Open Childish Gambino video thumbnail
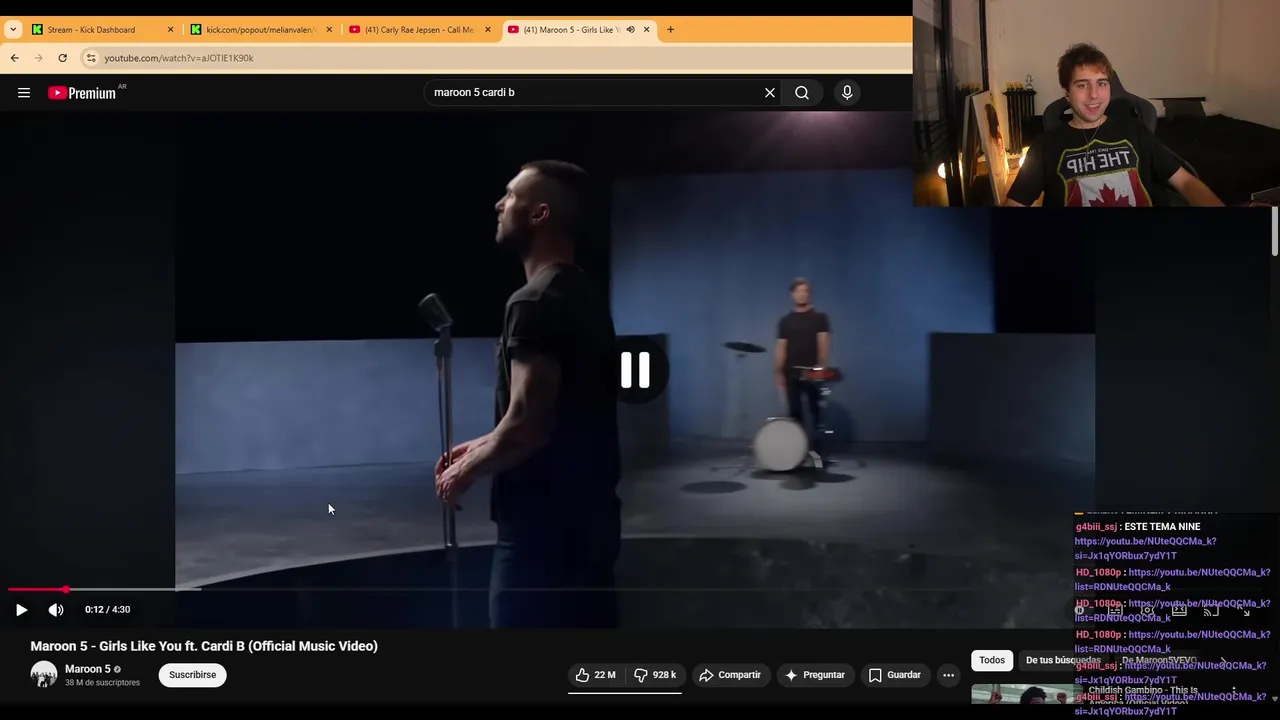1280x720 pixels. 1022,695
